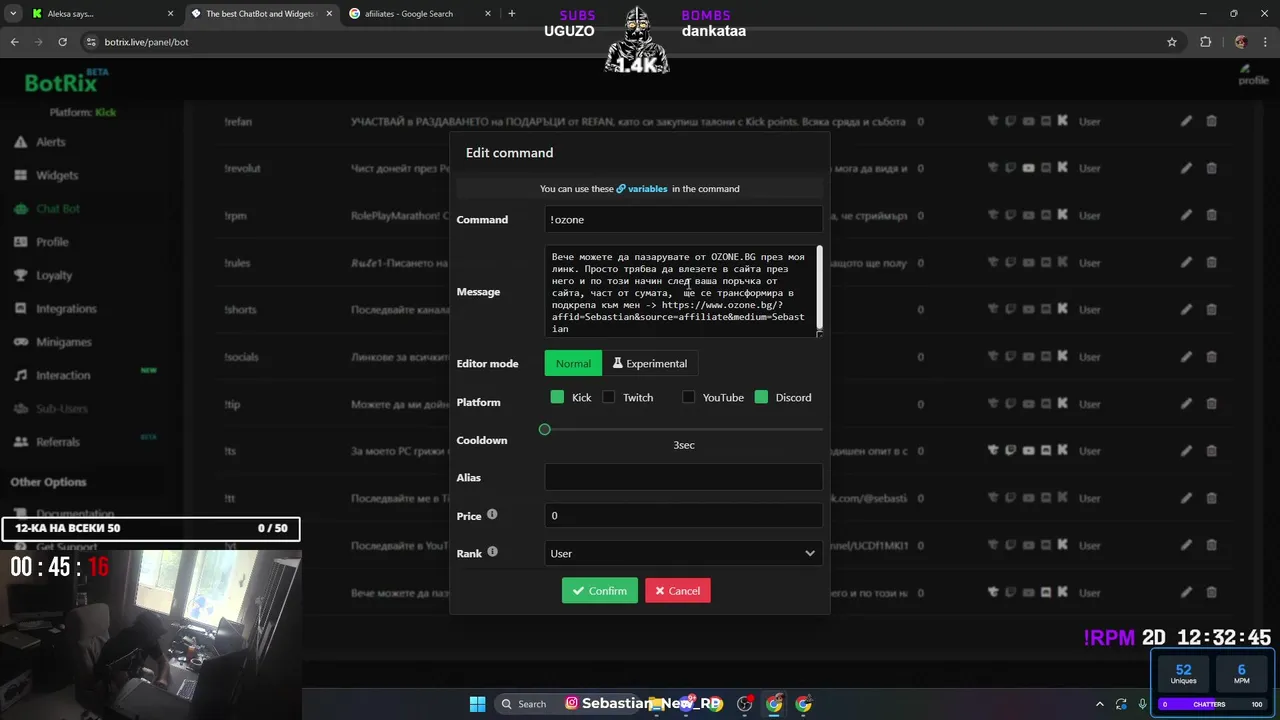Image resolution: width=1280 pixels, height=720 pixels.
Task: Close the afiliates Google Search tab
Action: point(487,14)
